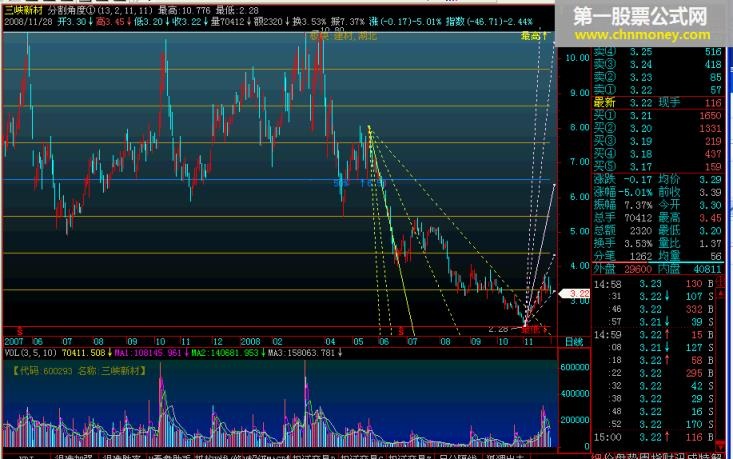Click the 【代码:600293 名称:三峡新材】 volume pane label
The height and width of the screenshot is (459, 733).
click(x=79, y=371)
